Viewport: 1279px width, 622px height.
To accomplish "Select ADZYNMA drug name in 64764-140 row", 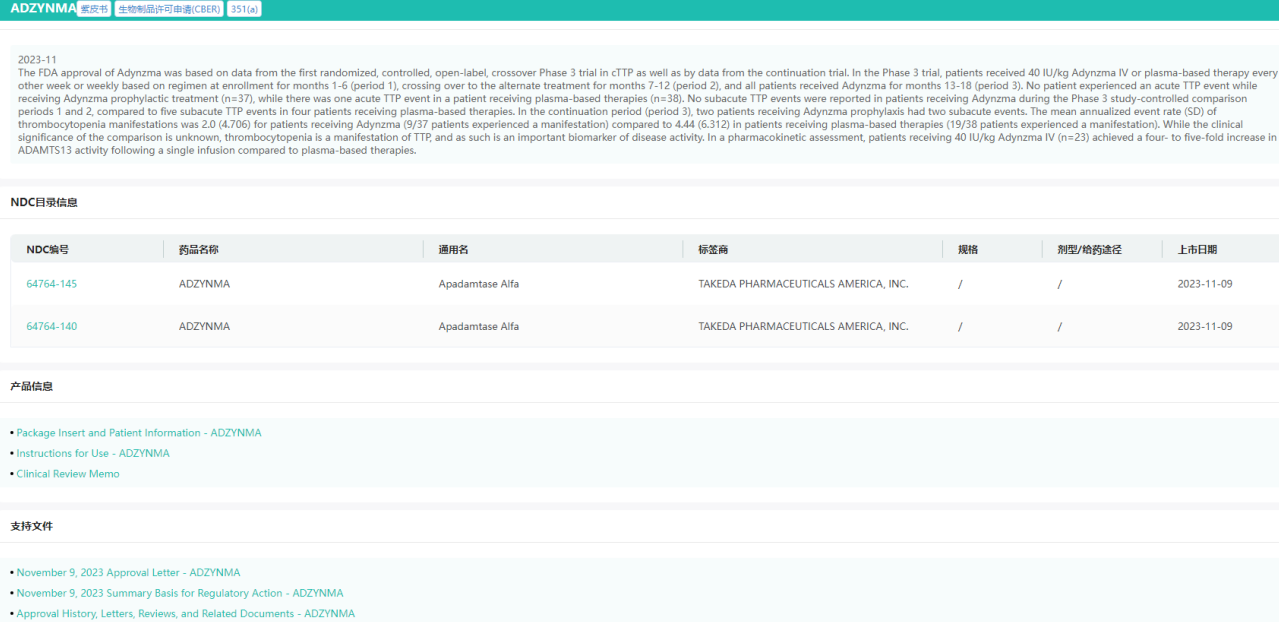I will coord(204,326).
